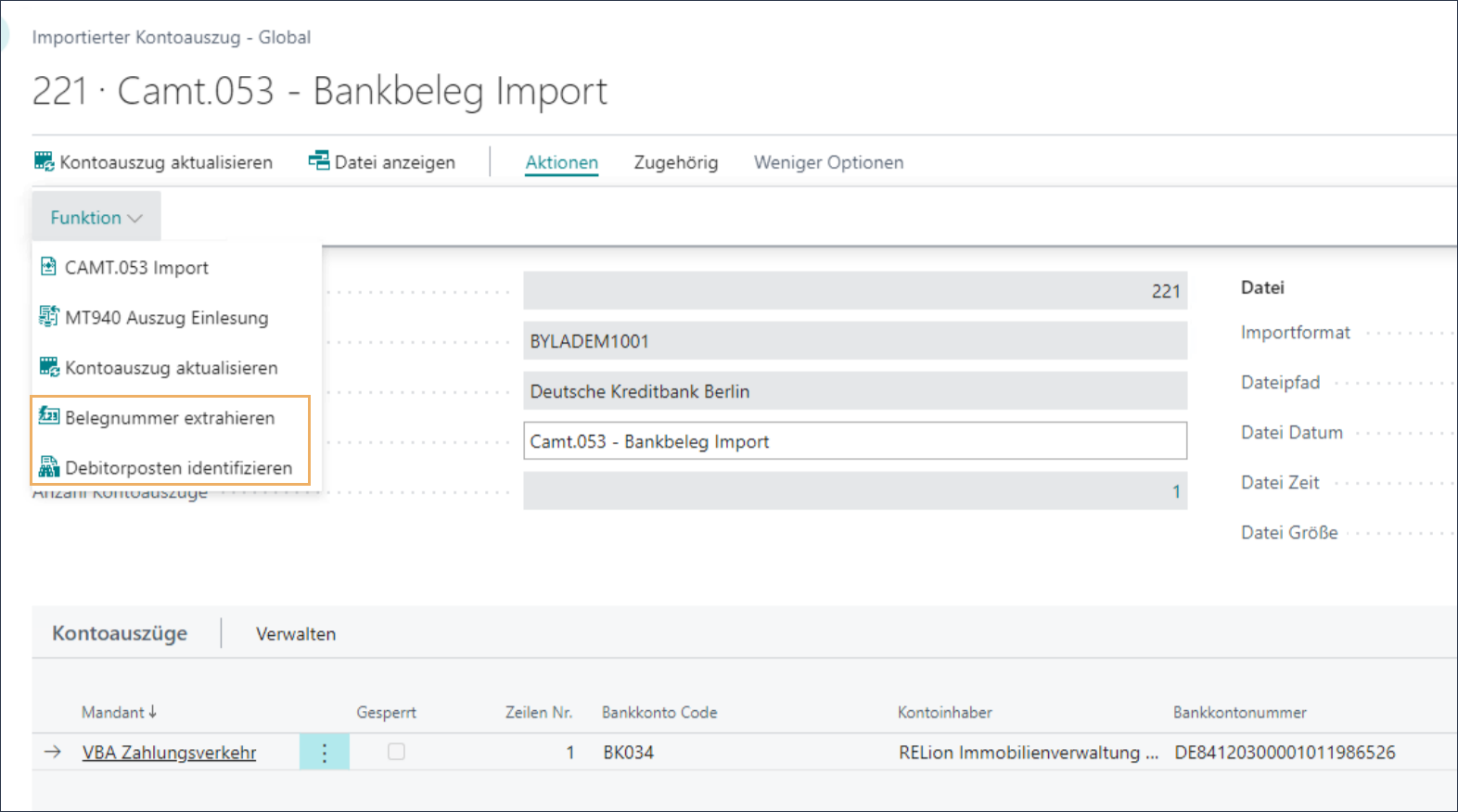The image size is (1458, 812).
Task: Click the BK034 Bankkonto Code cell
Action: point(629,753)
